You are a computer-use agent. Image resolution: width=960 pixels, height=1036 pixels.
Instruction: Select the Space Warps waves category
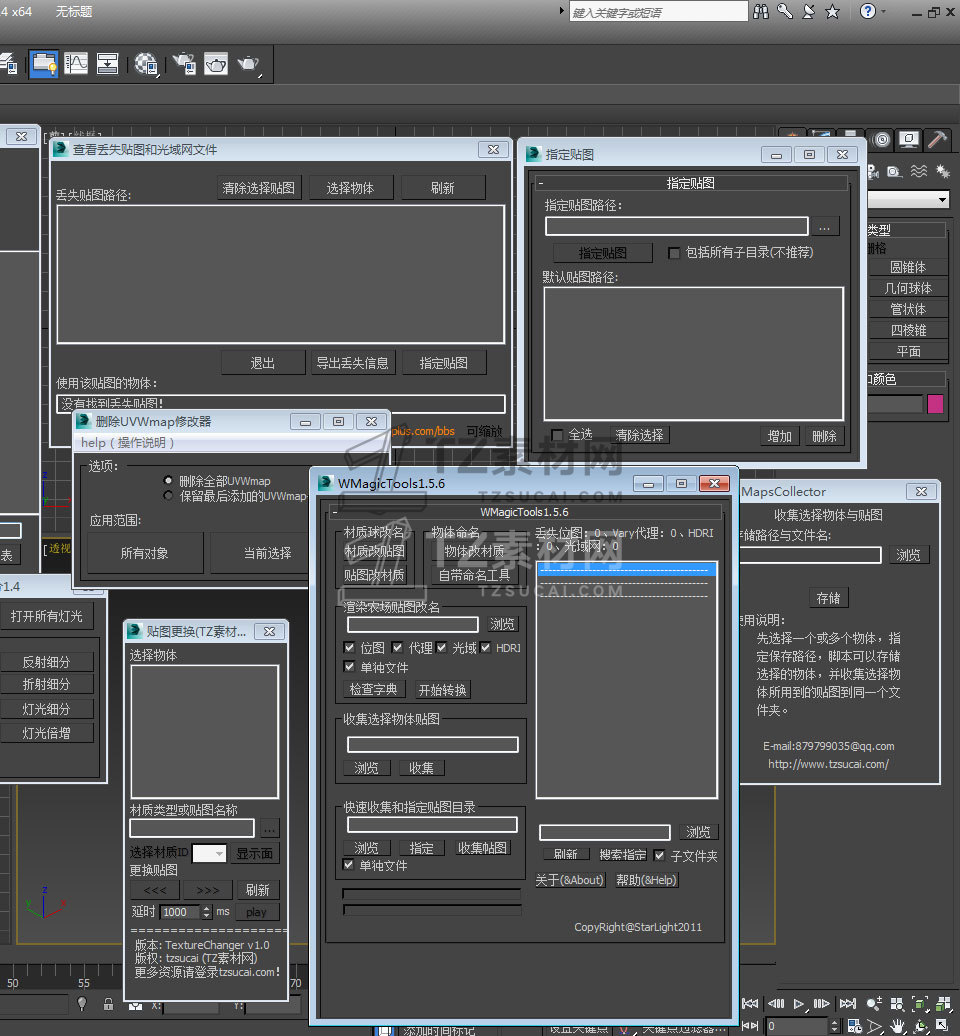tap(918, 172)
